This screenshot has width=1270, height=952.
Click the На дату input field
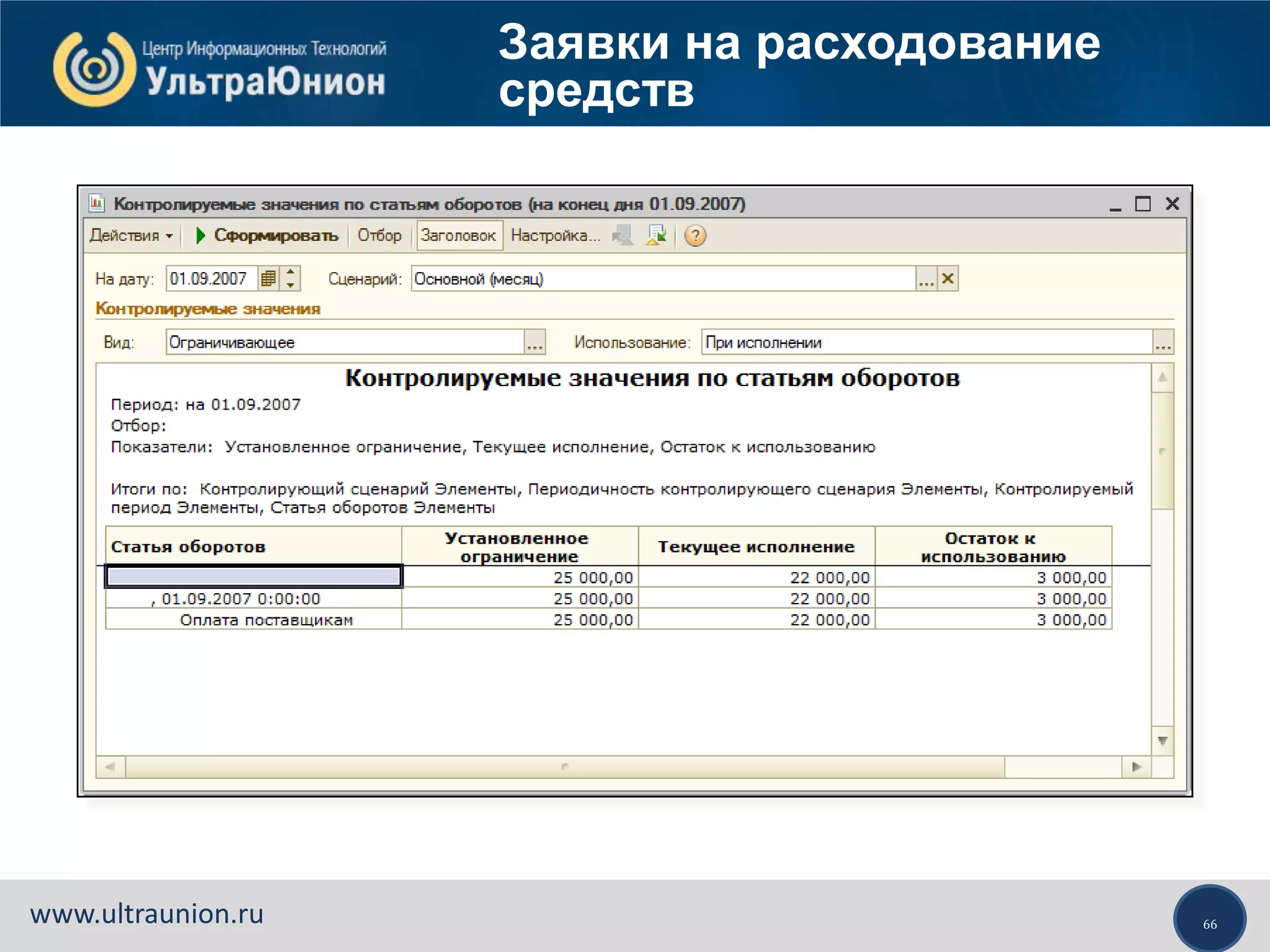pyautogui.click(x=211, y=279)
